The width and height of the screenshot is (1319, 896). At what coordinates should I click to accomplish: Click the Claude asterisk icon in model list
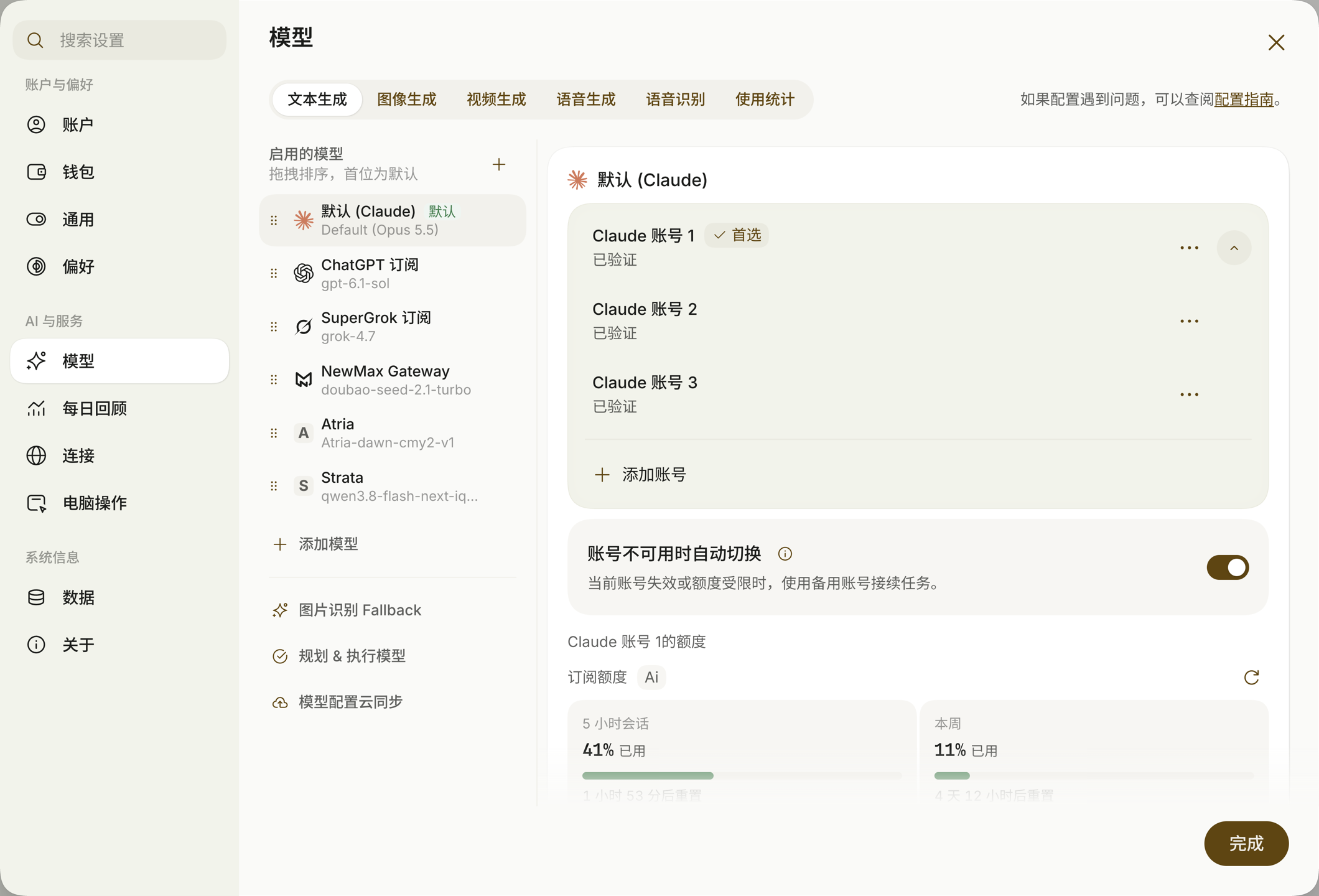303,220
